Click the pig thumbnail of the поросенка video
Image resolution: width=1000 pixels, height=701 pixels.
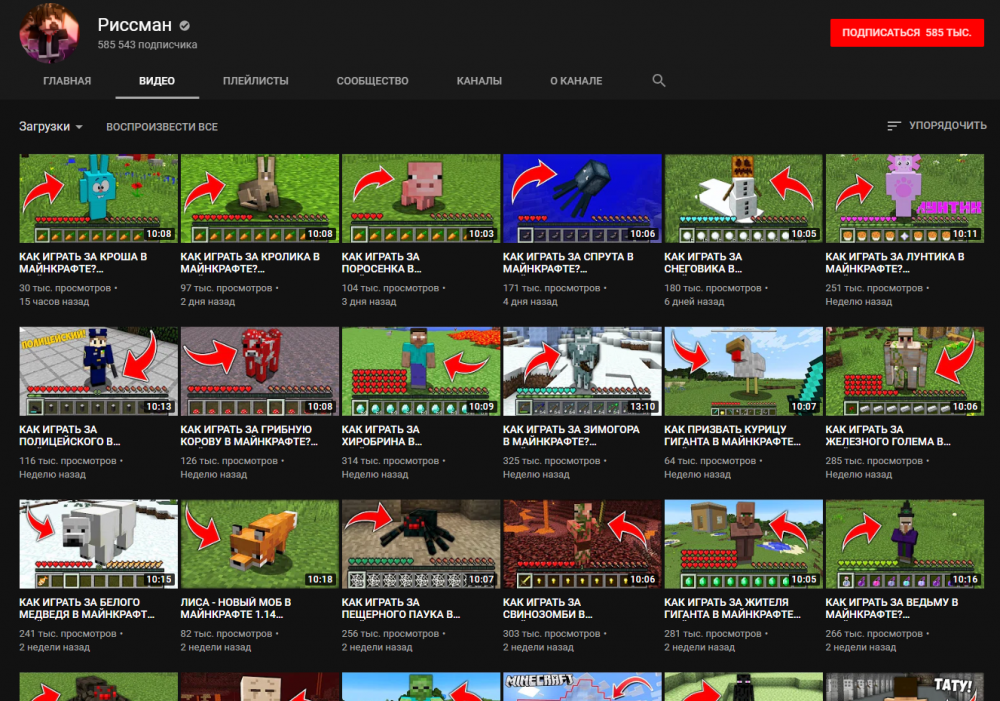(x=420, y=197)
